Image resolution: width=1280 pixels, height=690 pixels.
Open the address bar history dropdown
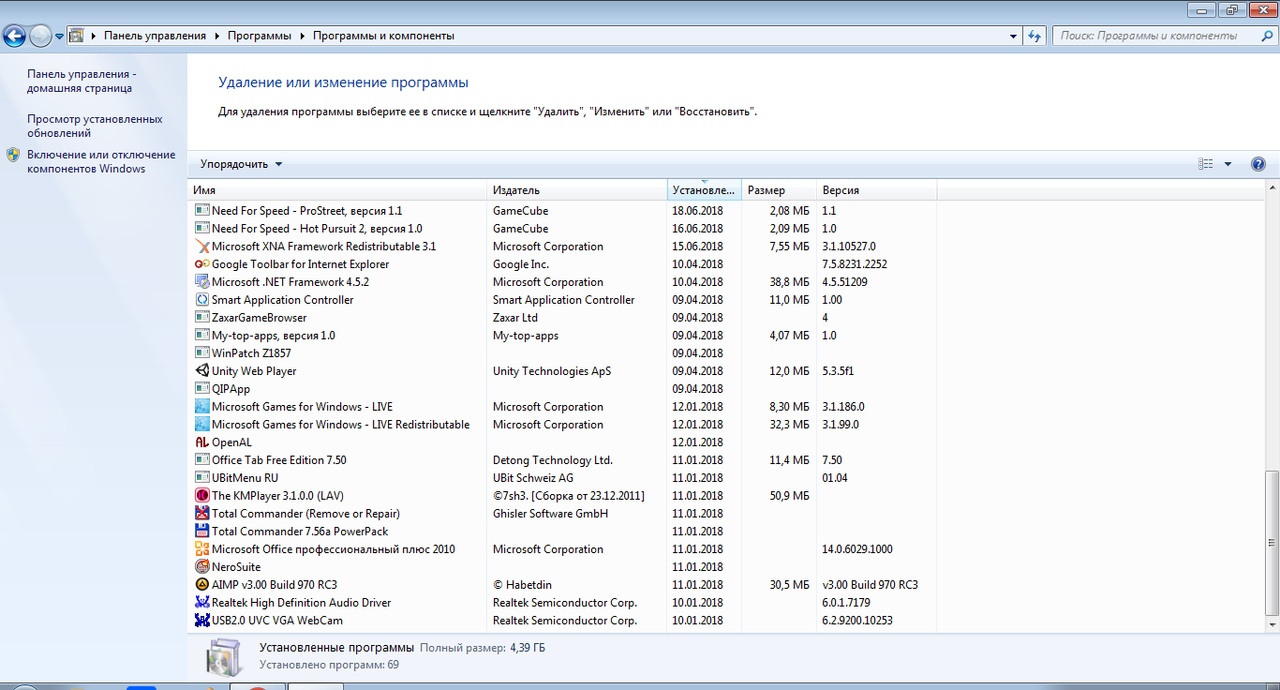[1013, 35]
